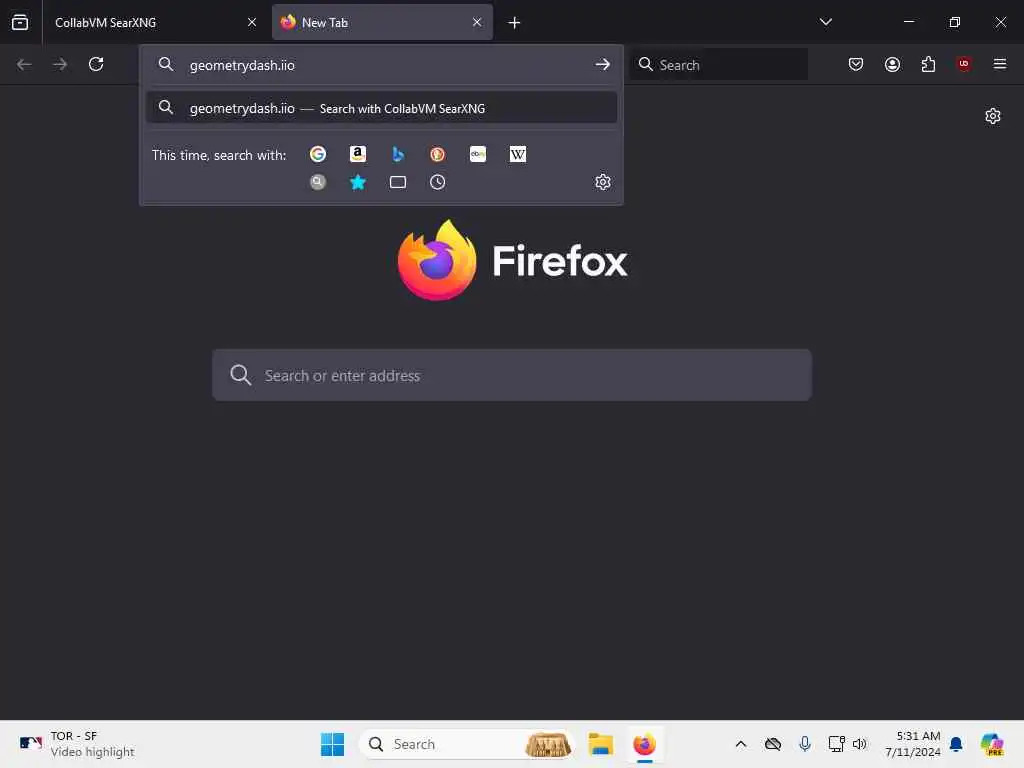The image size is (1024, 768).
Task: Search in Bookmarks via star icon
Action: [x=358, y=182]
